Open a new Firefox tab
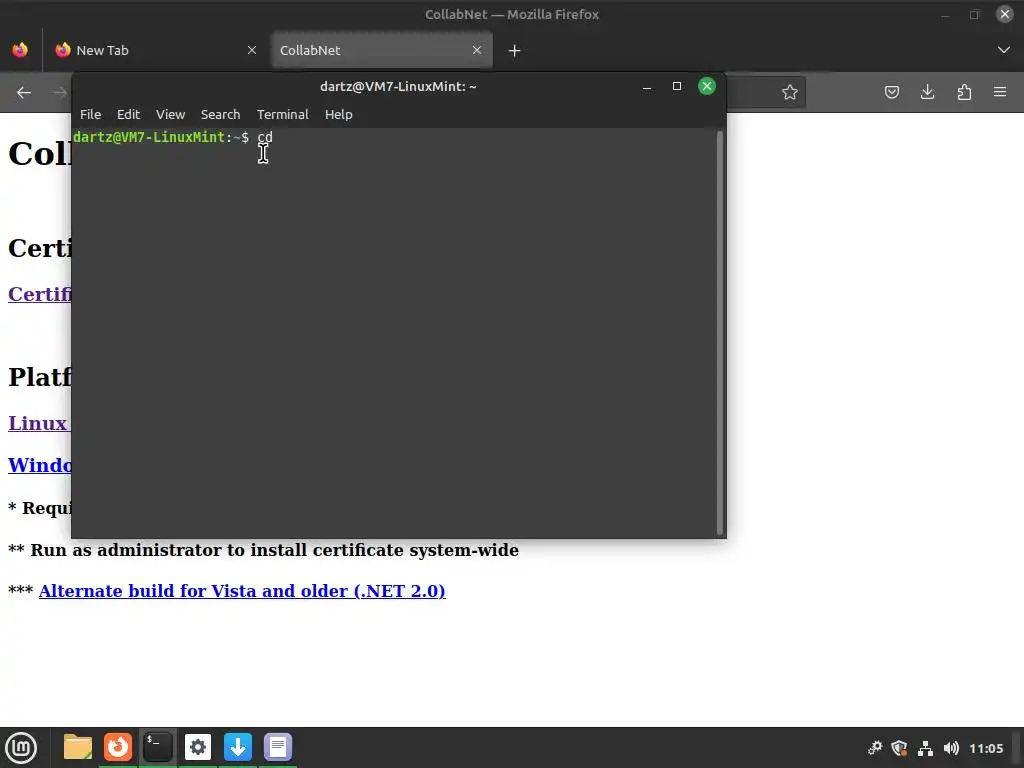The width and height of the screenshot is (1024, 768). (514, 50)
